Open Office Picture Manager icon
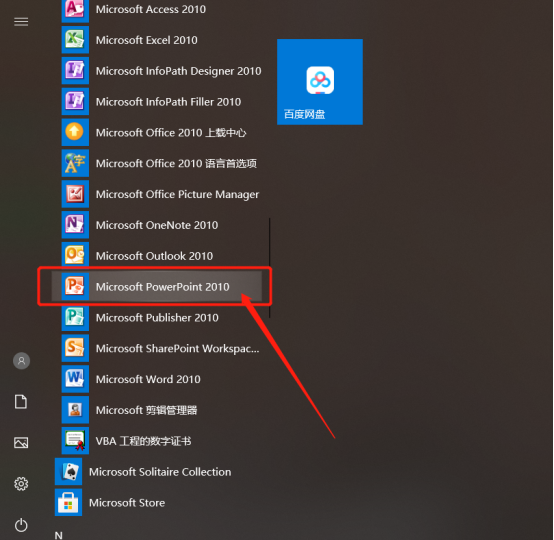554x540 pixels. tap(75, 194)
